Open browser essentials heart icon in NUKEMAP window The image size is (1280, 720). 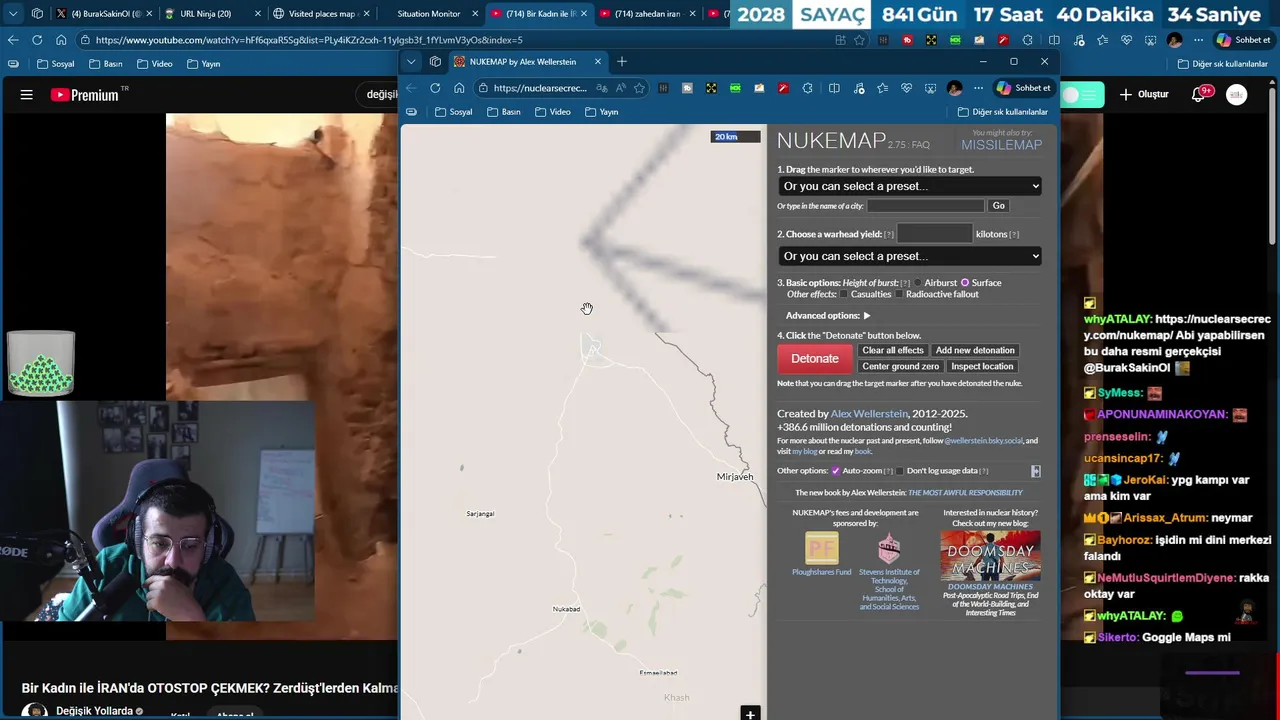906,88
